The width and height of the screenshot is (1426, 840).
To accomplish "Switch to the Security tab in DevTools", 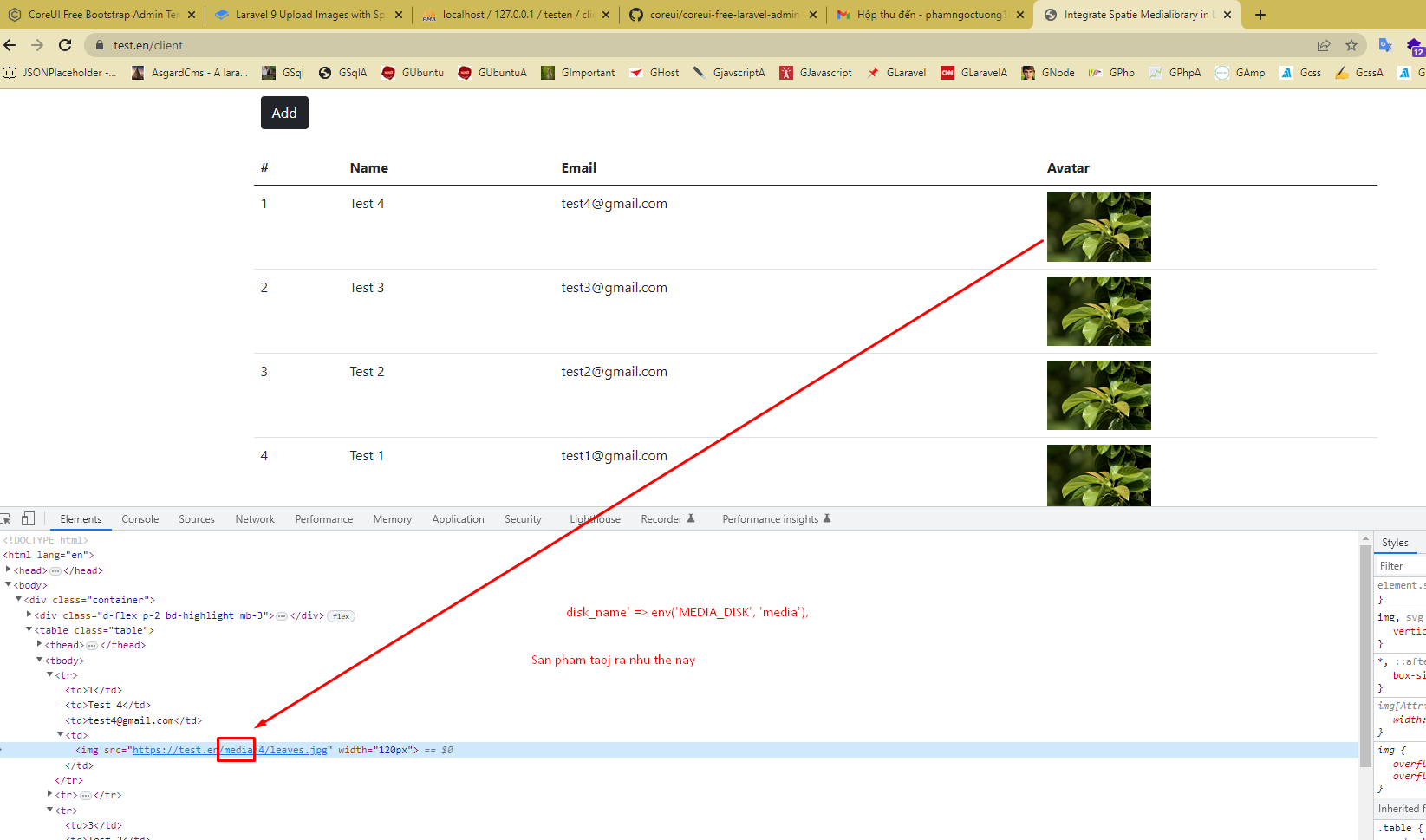I will (524, 519).
